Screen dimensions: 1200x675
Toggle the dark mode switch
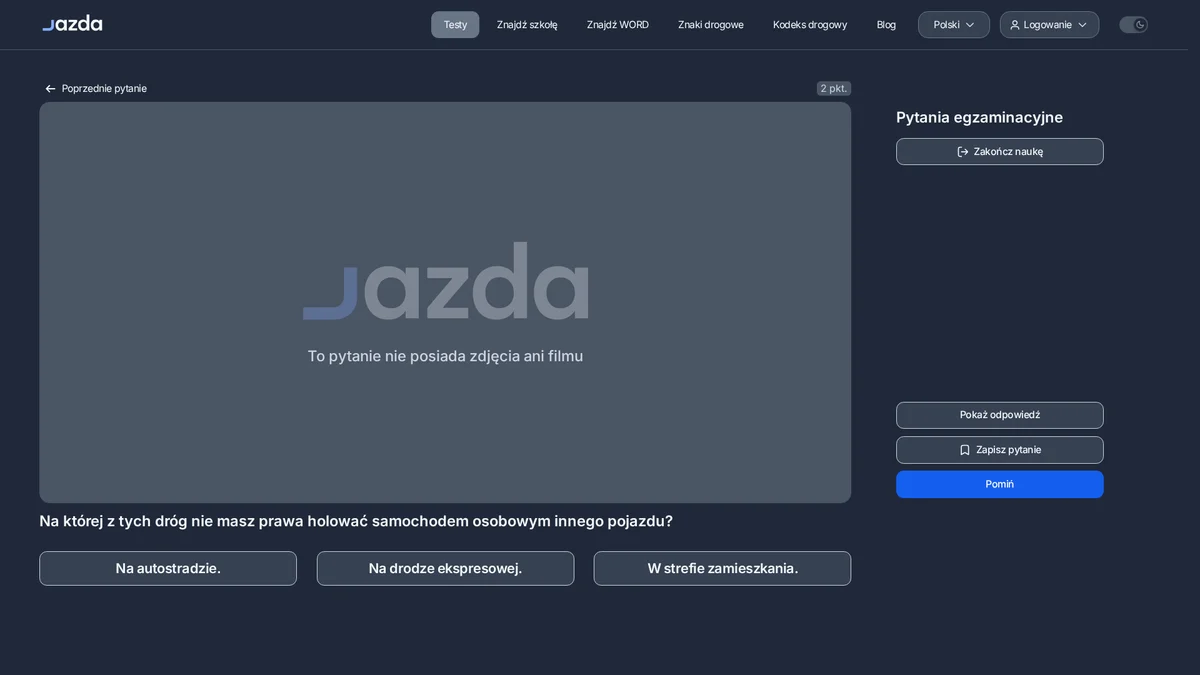[x=1133, y=25]
